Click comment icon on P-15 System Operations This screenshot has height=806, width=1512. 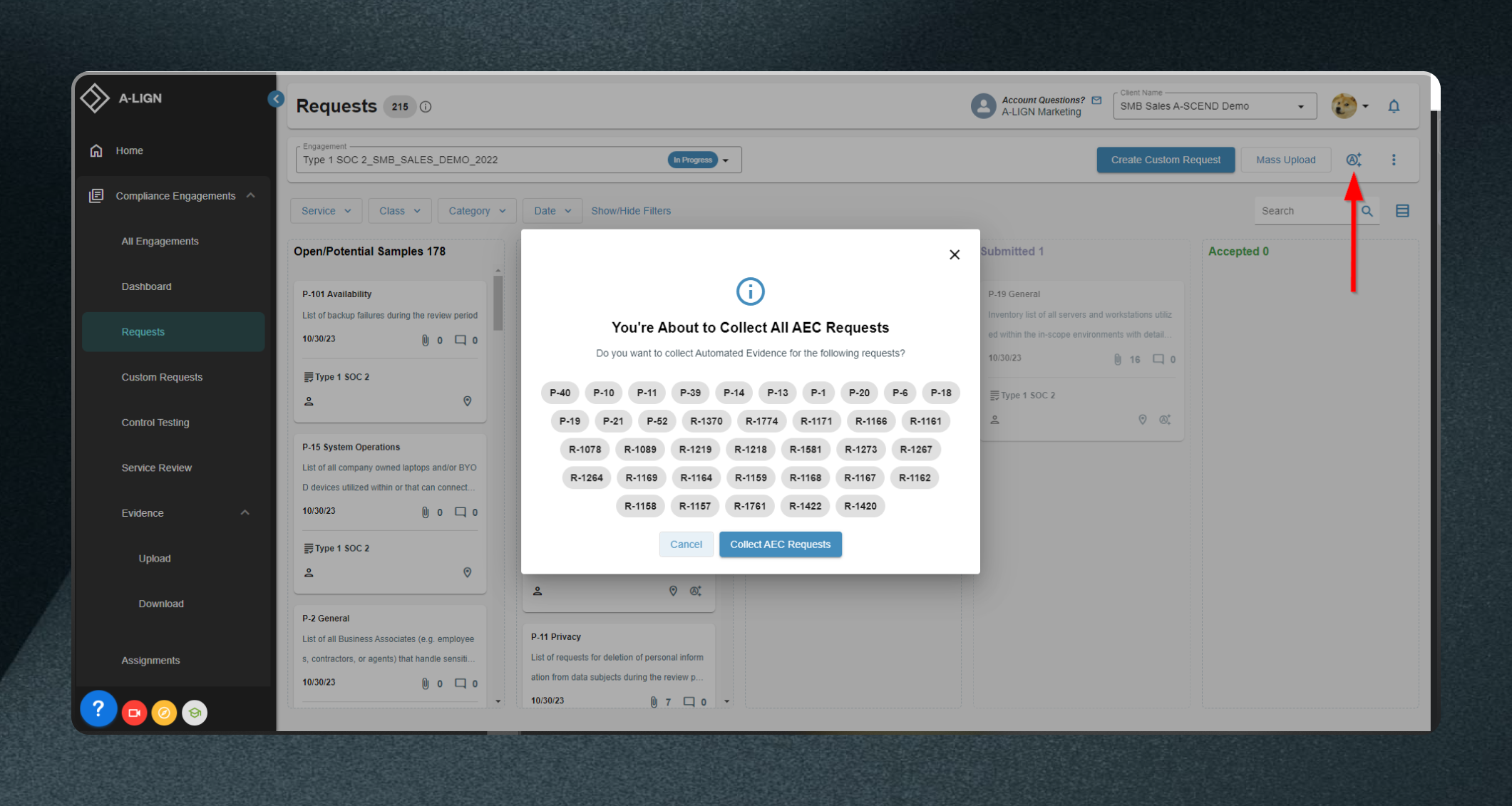[461, 512]
